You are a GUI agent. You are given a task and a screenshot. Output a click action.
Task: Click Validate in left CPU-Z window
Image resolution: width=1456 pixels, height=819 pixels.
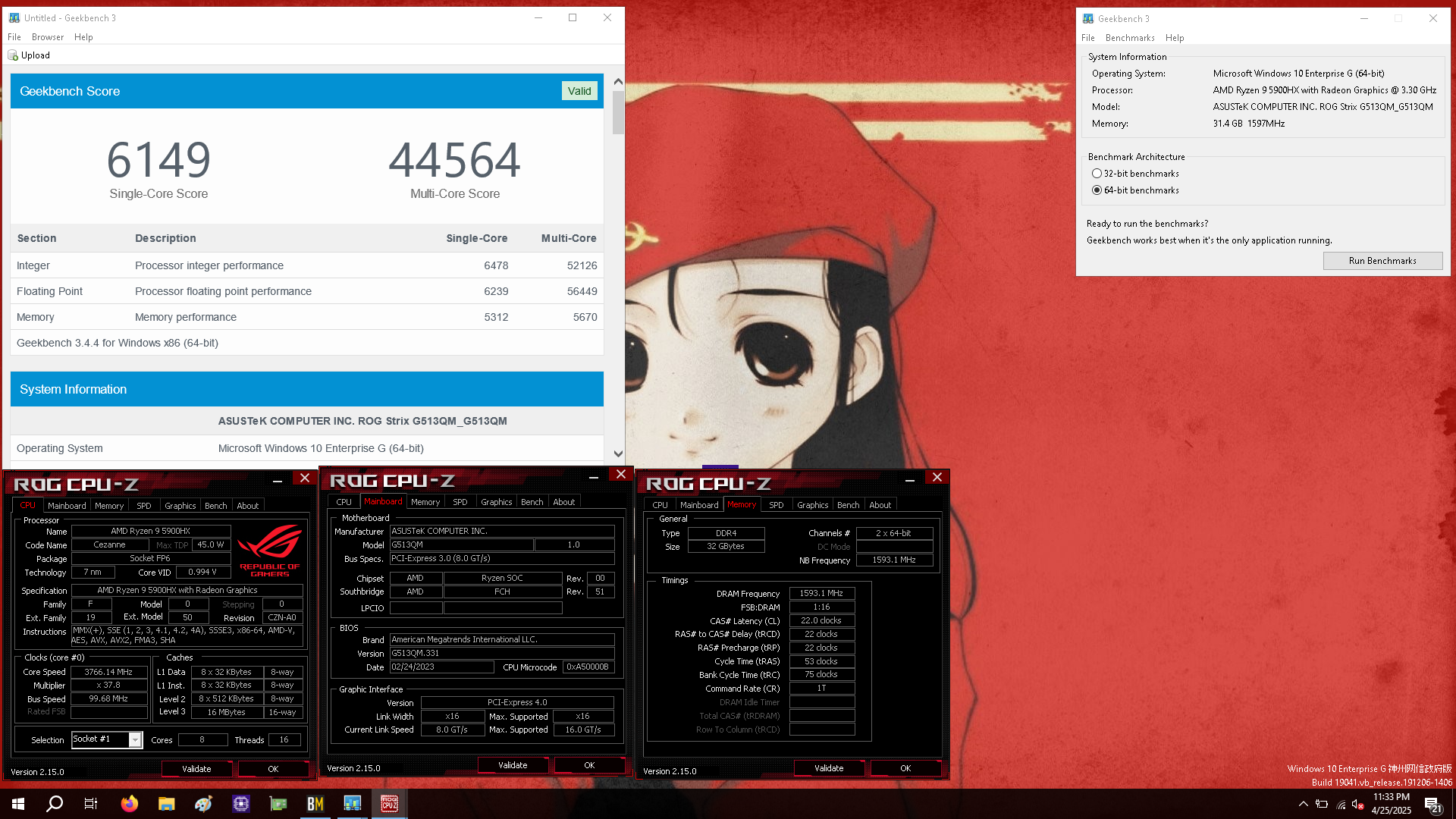(x=196, y=769)
